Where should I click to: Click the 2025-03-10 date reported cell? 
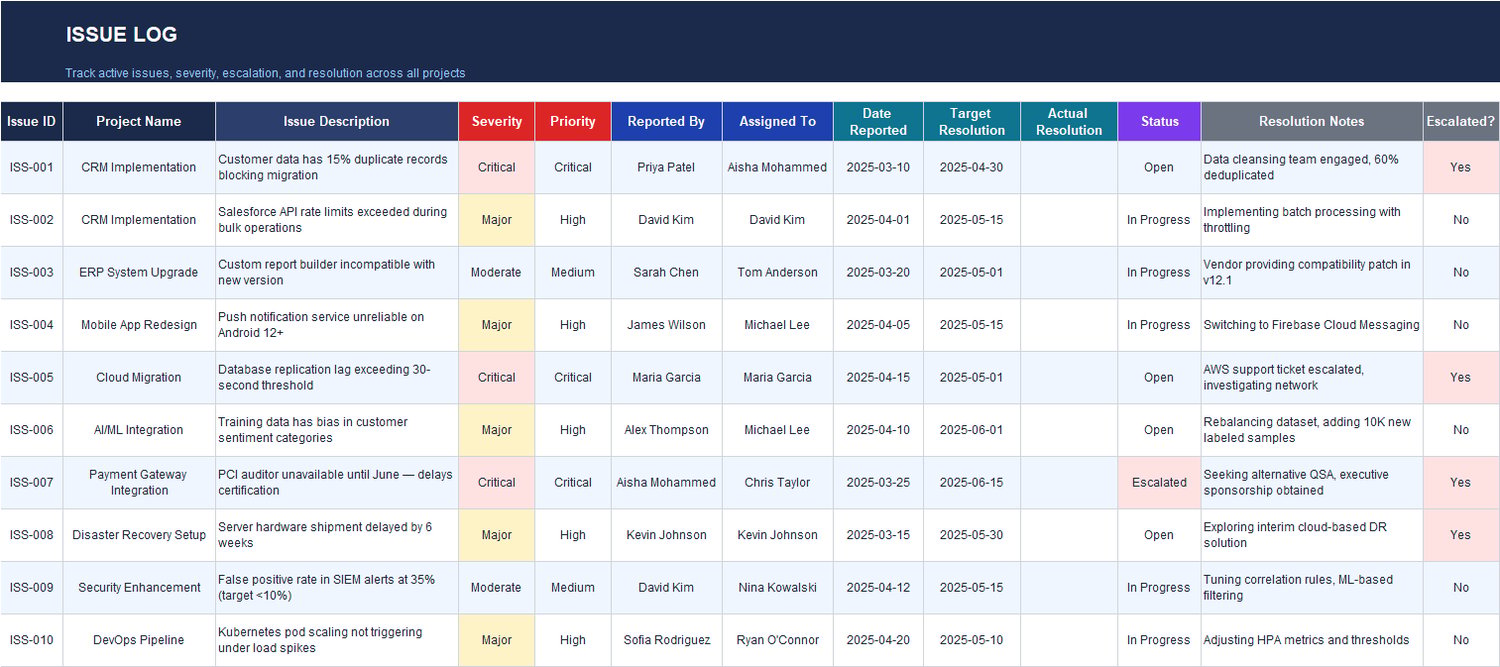[878, 167]
